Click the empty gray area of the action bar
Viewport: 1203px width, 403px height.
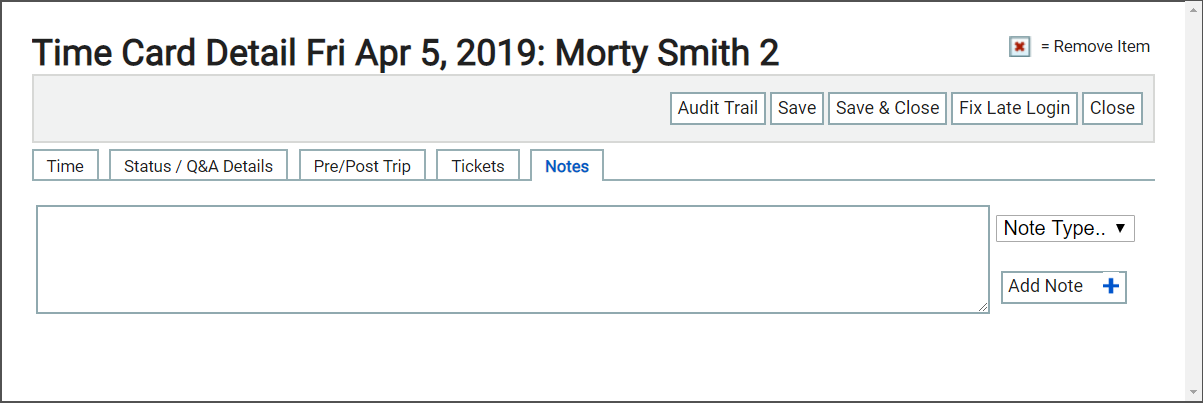pos(350,108)
